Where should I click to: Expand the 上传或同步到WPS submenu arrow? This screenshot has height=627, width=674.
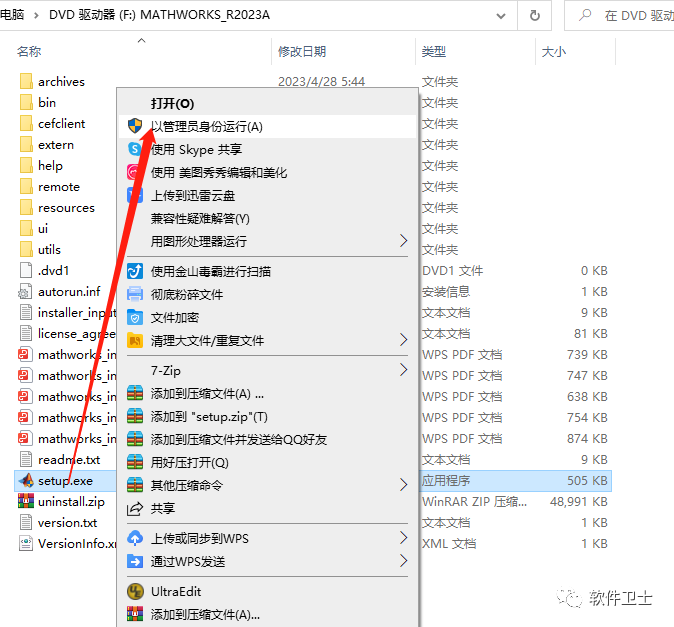403,538
